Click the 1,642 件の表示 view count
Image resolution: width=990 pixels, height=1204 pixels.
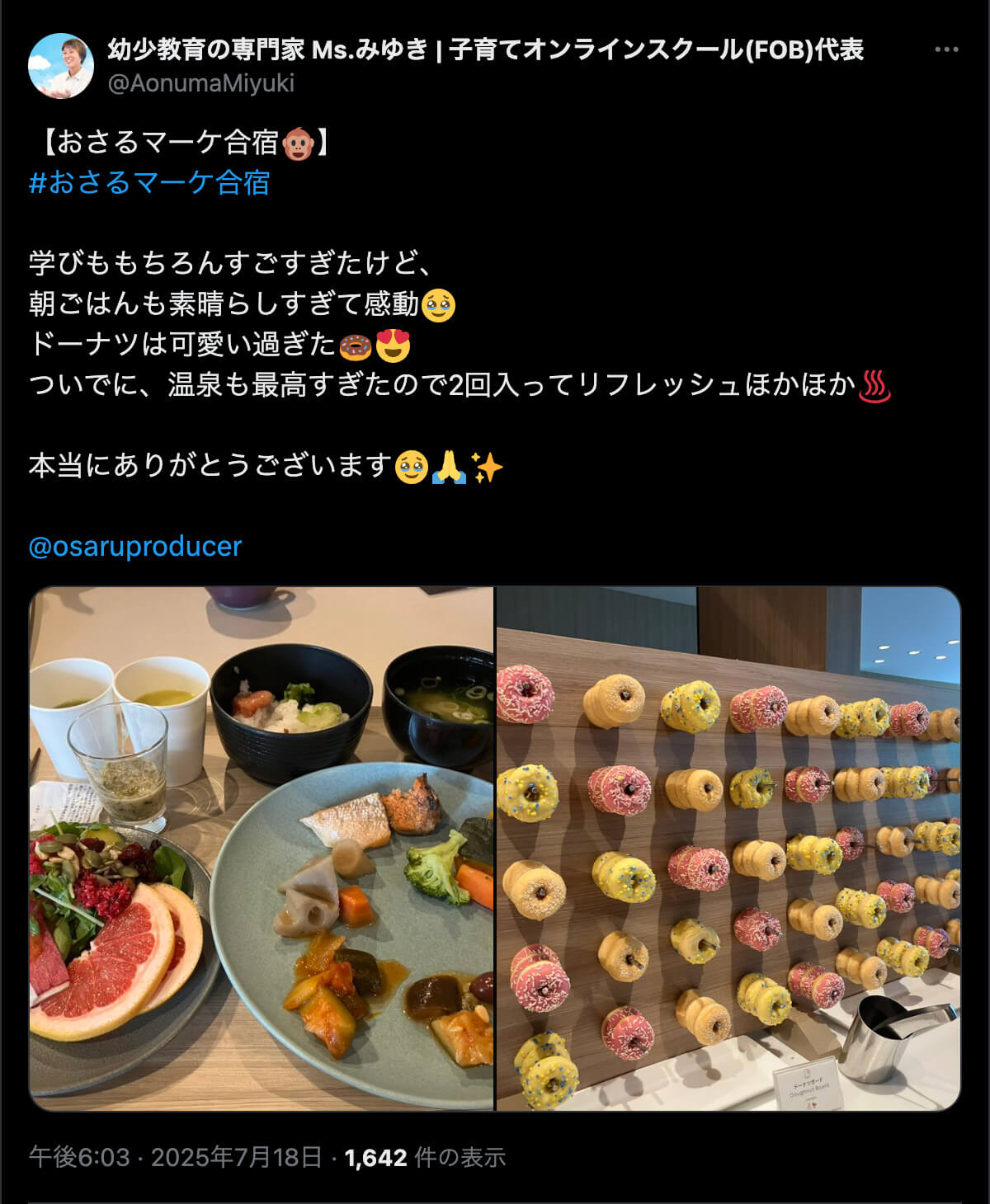(425, 1157)
